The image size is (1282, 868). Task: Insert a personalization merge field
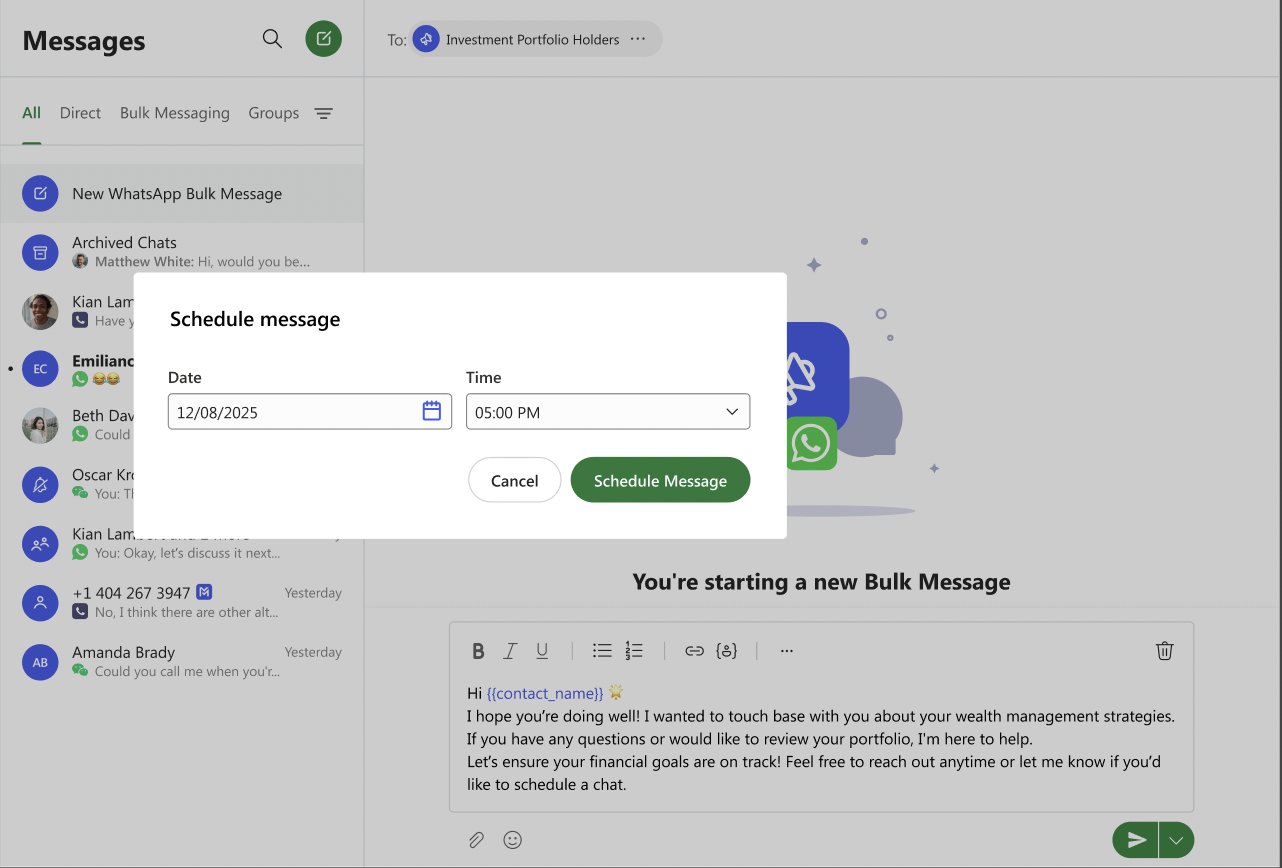(x=727, y=650)
